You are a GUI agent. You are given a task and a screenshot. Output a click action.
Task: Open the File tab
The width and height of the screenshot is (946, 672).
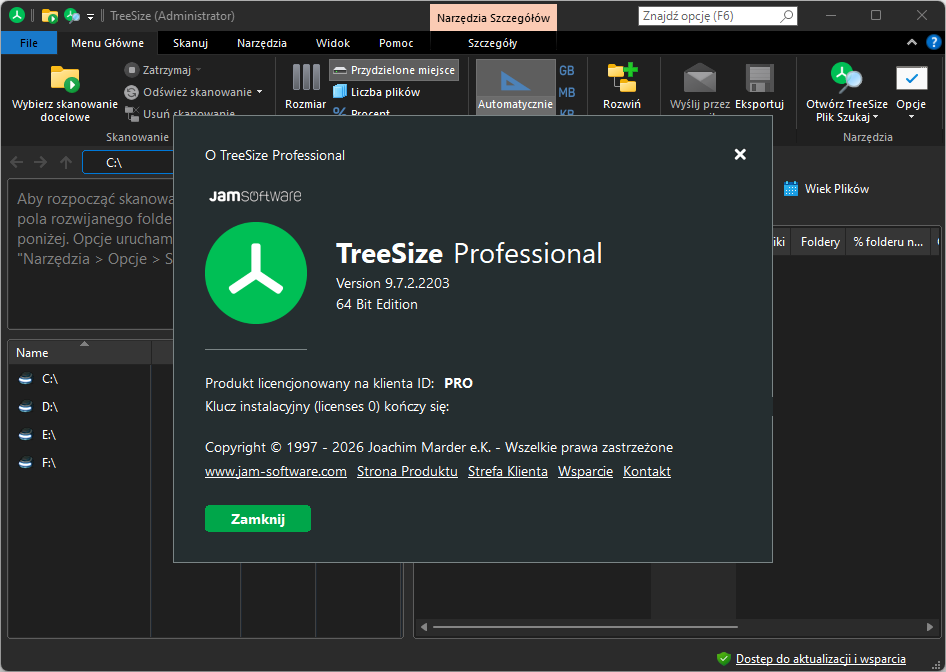point(29,43)
